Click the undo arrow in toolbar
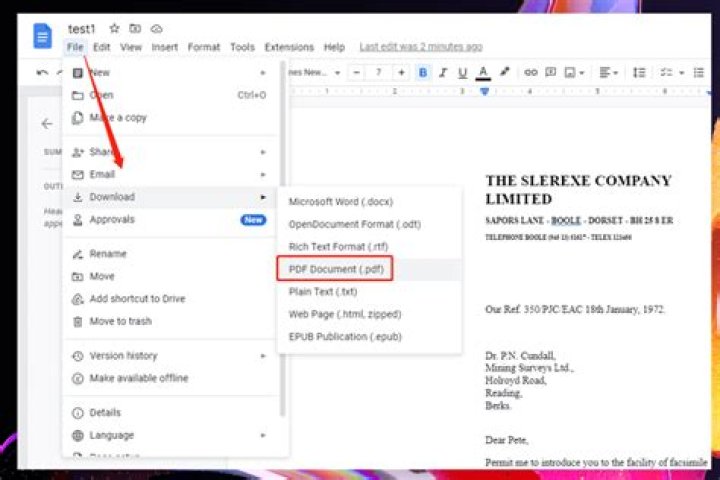The width and height of the screenshot is (720, 480). click(x=42, y=73)
